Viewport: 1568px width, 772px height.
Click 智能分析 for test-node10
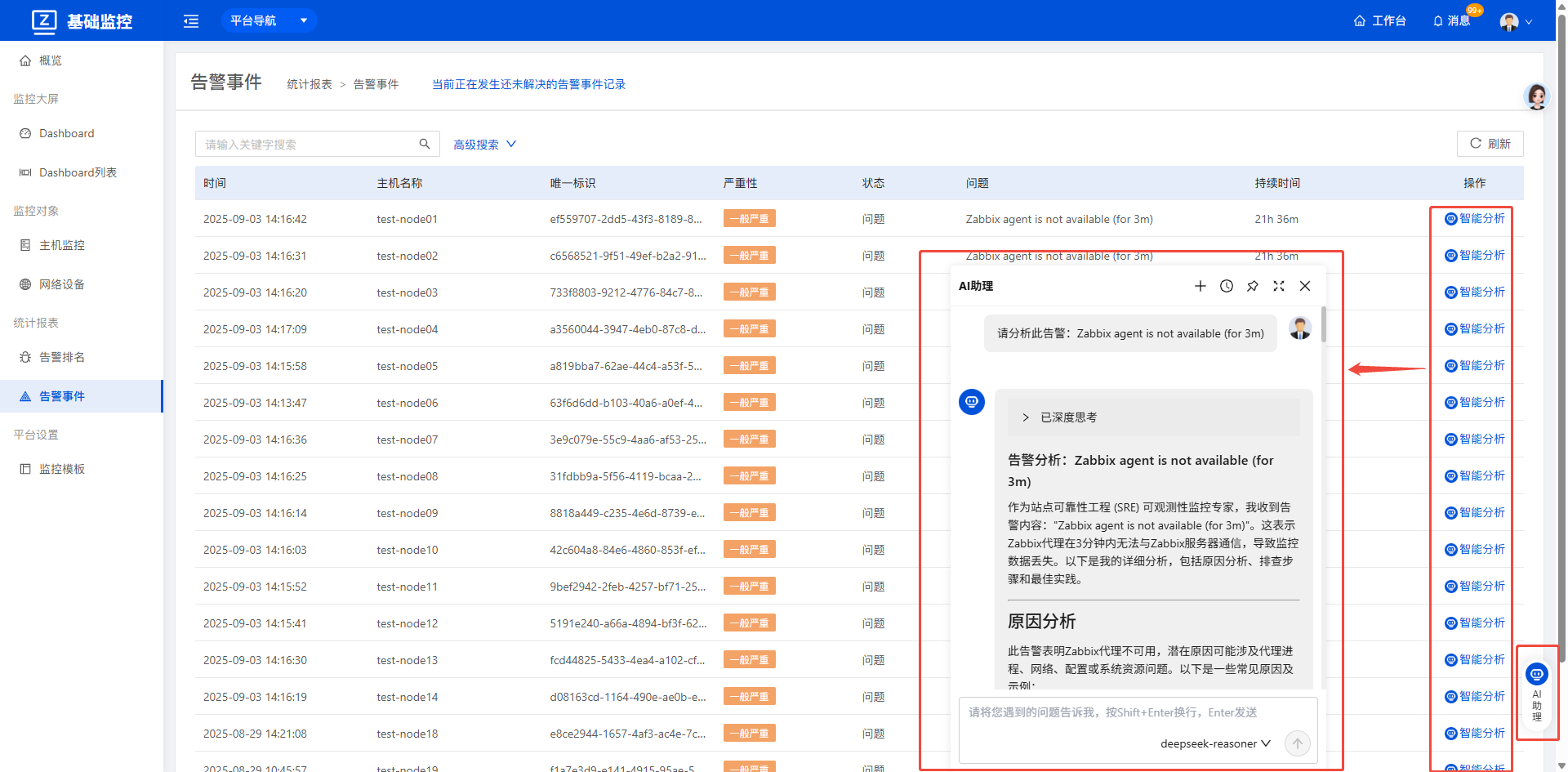(x=1475, y=550)
